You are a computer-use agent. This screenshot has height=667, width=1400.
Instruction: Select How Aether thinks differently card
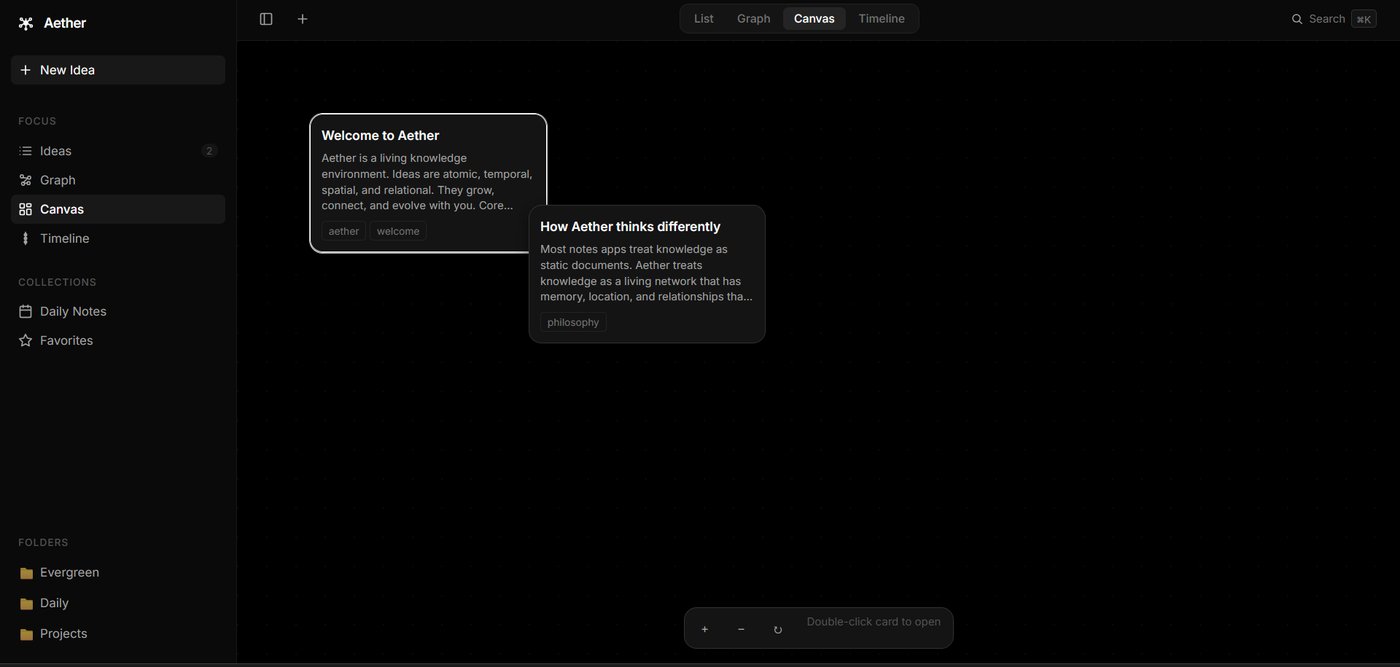coord(647,274)
